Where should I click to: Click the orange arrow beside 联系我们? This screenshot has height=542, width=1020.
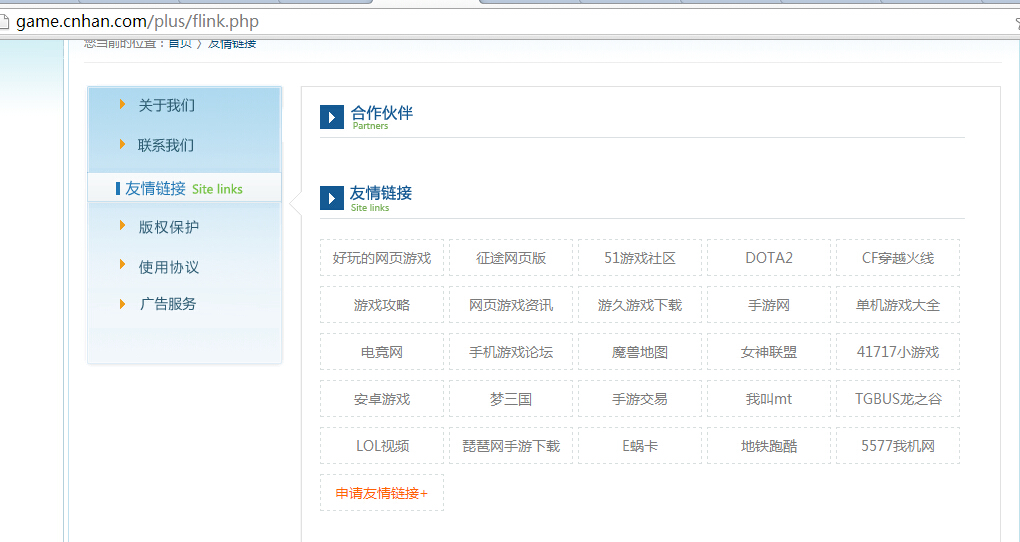122,144
